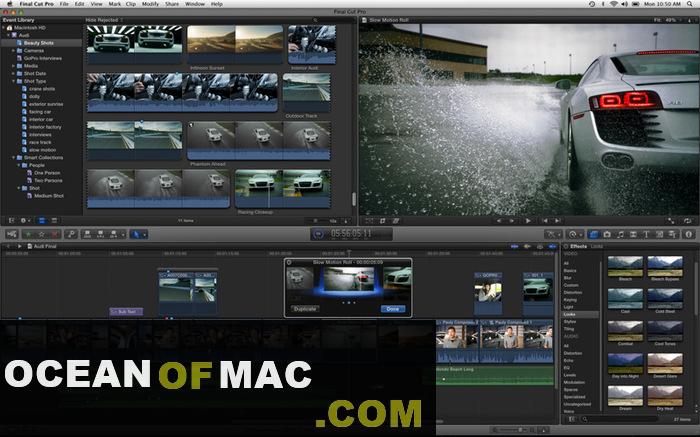Click the event browser vertical scrollbar
The width and height of the screenshot is (700, 437).
[x=354, y=199]
